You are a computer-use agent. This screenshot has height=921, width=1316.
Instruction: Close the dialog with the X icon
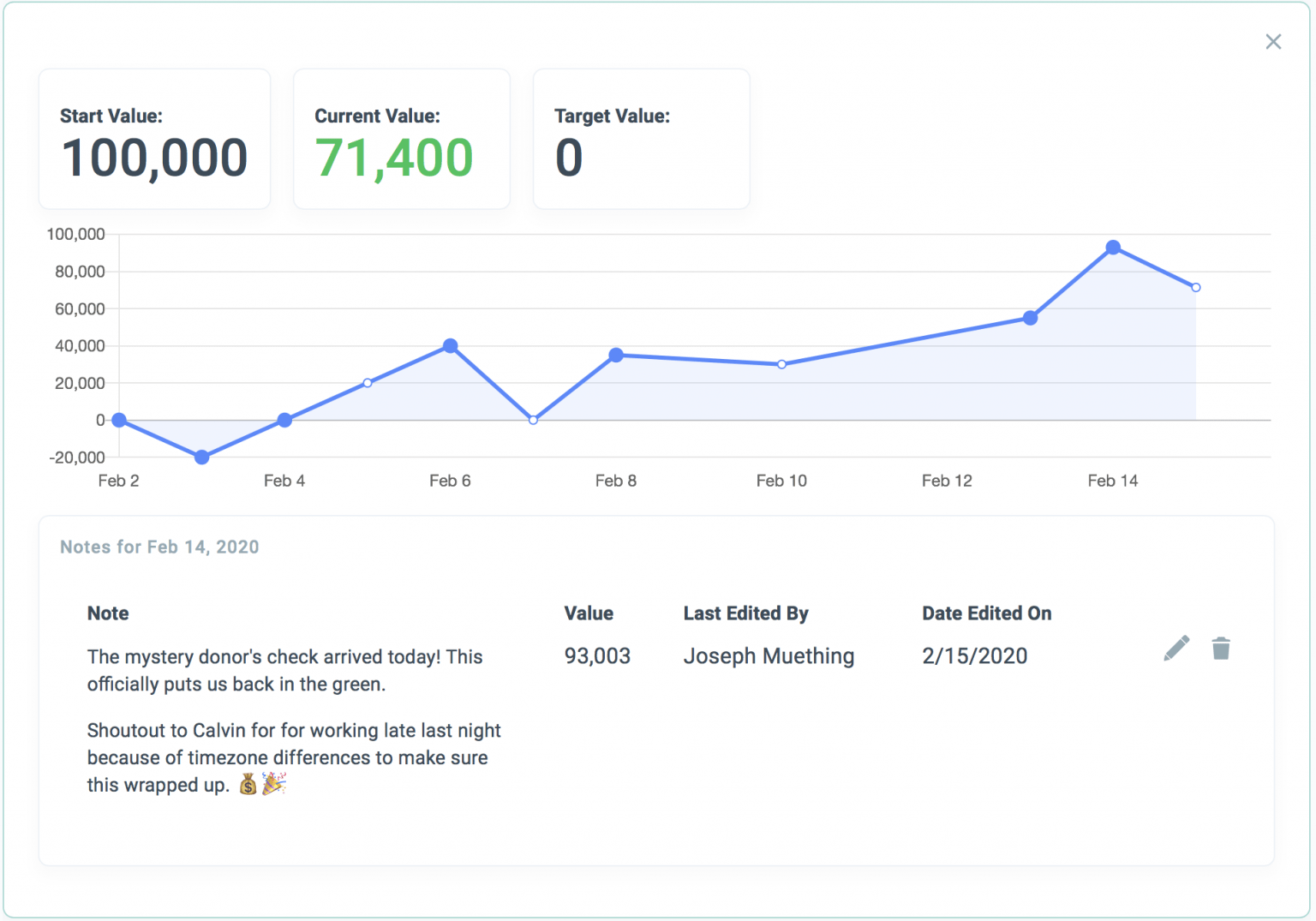point(1273,42)
